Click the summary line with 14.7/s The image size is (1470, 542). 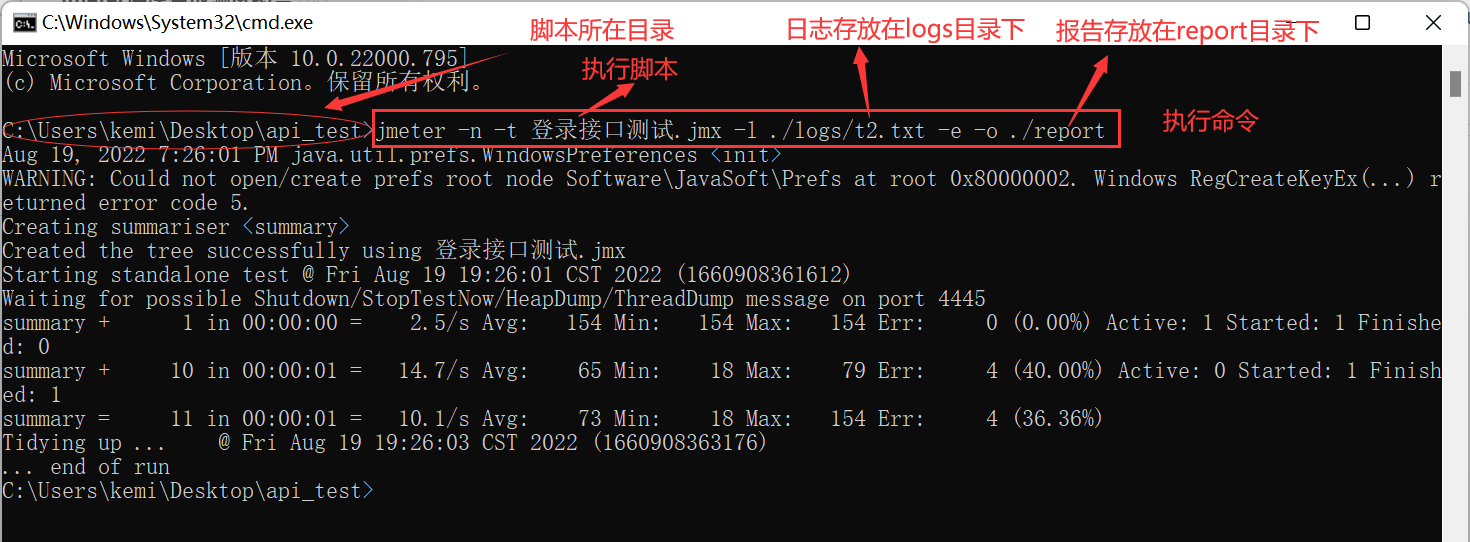[722, 371]
